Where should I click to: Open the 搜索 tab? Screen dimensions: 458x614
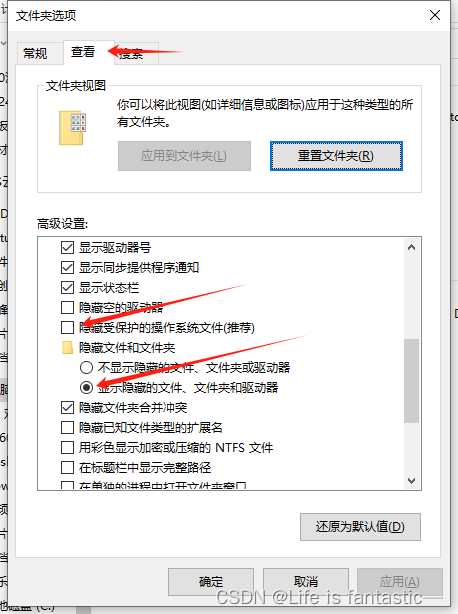pyautogui.click(x=136, y=53)
